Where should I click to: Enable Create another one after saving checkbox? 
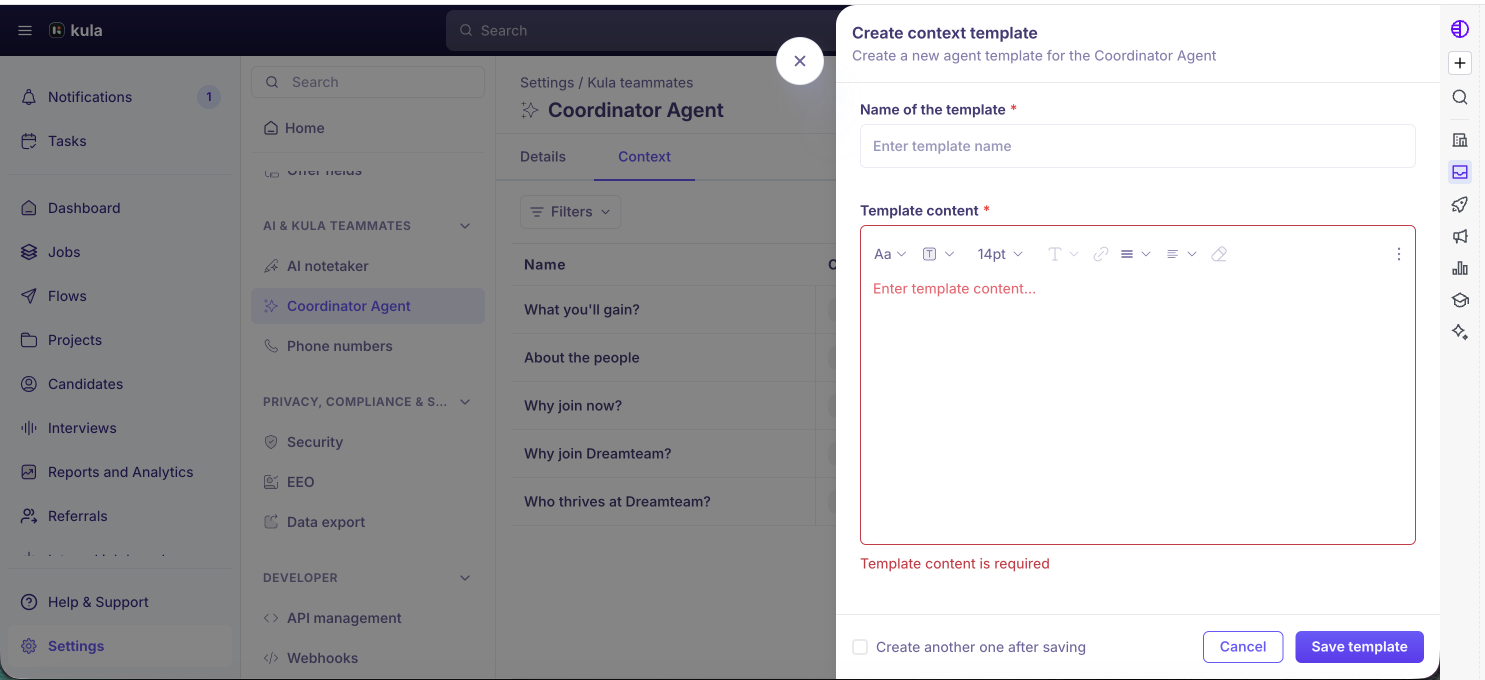click(860, 647)
